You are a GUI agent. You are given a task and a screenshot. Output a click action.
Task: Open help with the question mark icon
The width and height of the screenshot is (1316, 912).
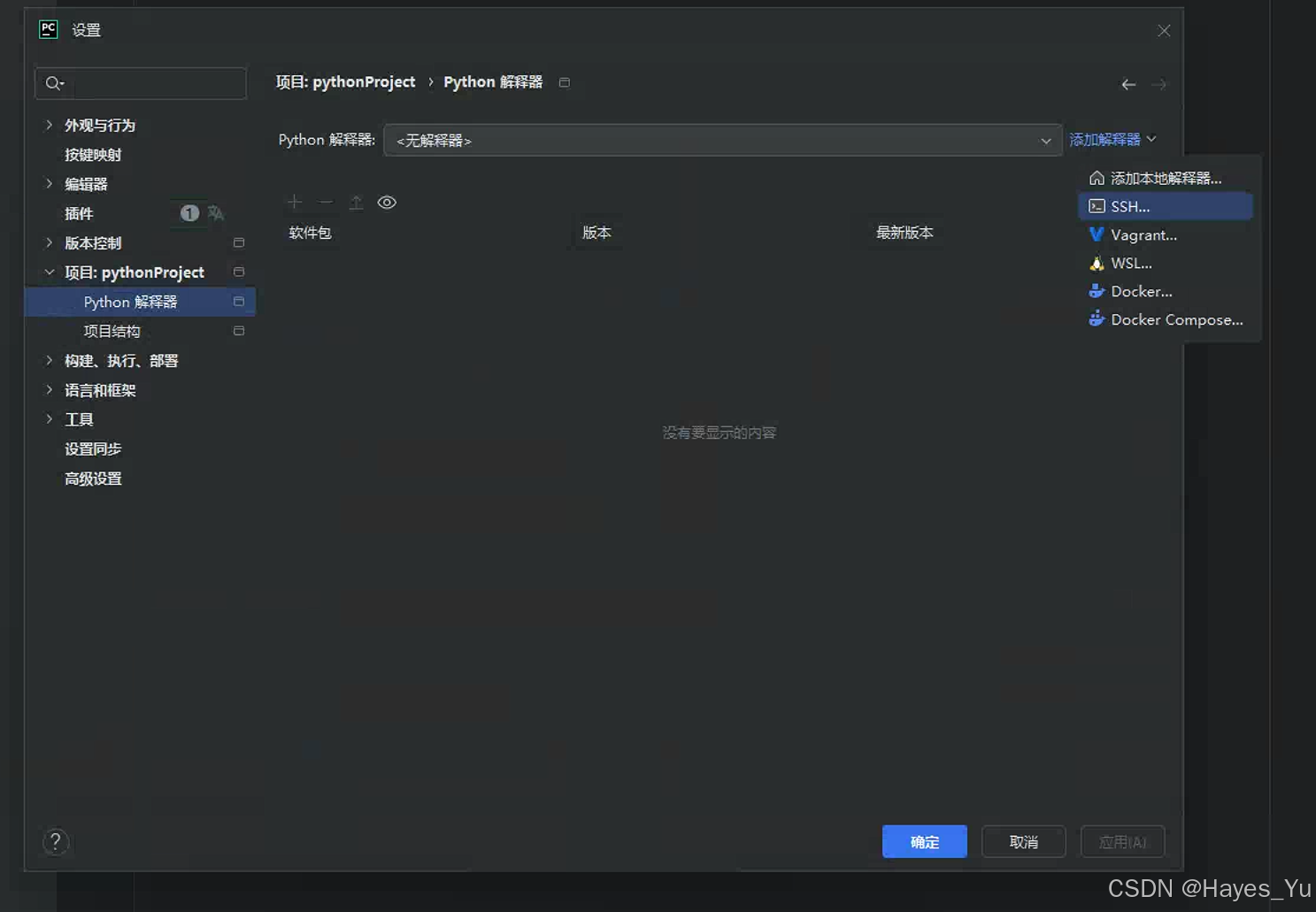point(55,841)
